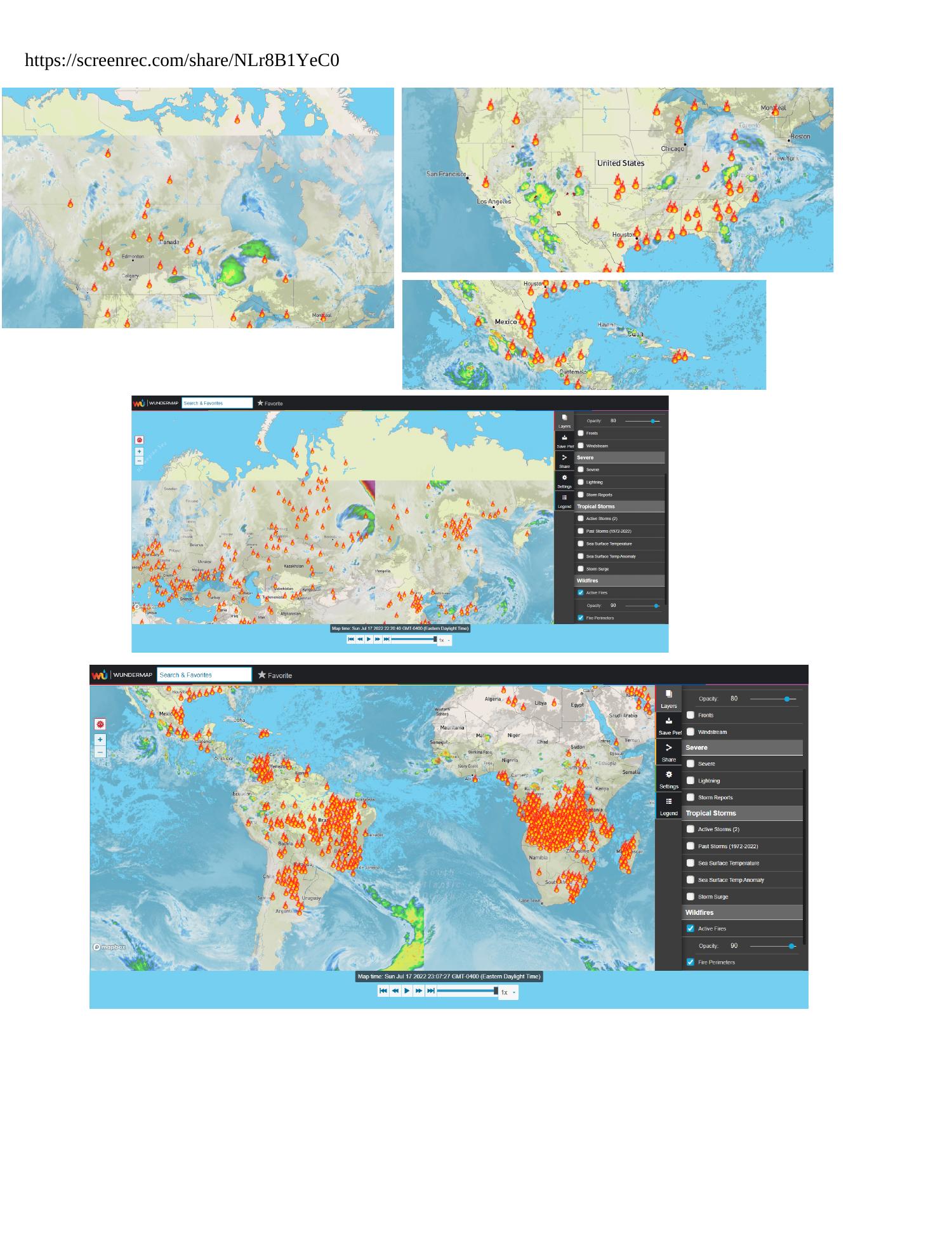Click red locate icon above zoom on Africa map
Viewport: 952px width, 1233px height.
point(100,724)
